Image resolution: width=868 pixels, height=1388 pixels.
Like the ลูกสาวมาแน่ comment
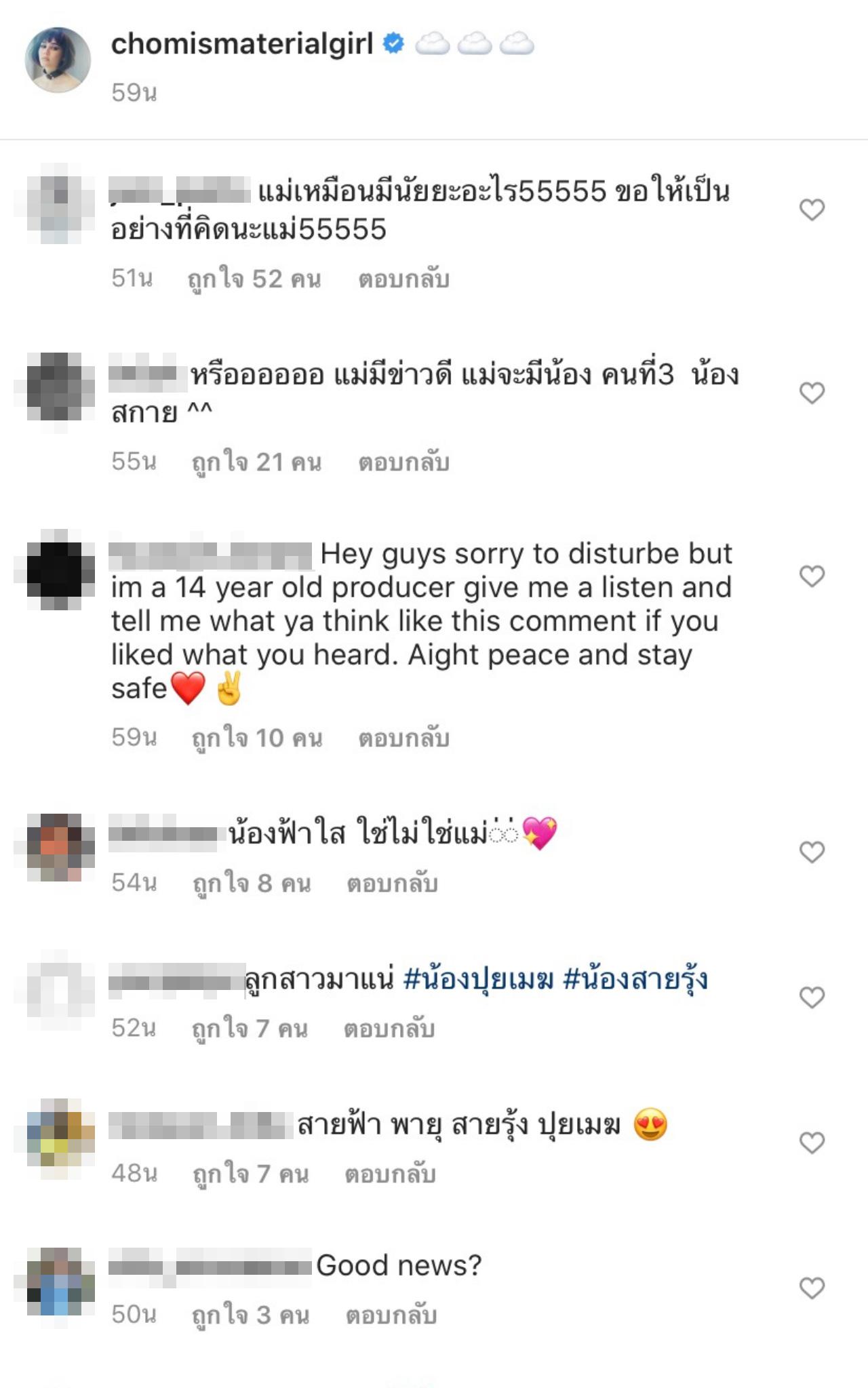(812, 997)
